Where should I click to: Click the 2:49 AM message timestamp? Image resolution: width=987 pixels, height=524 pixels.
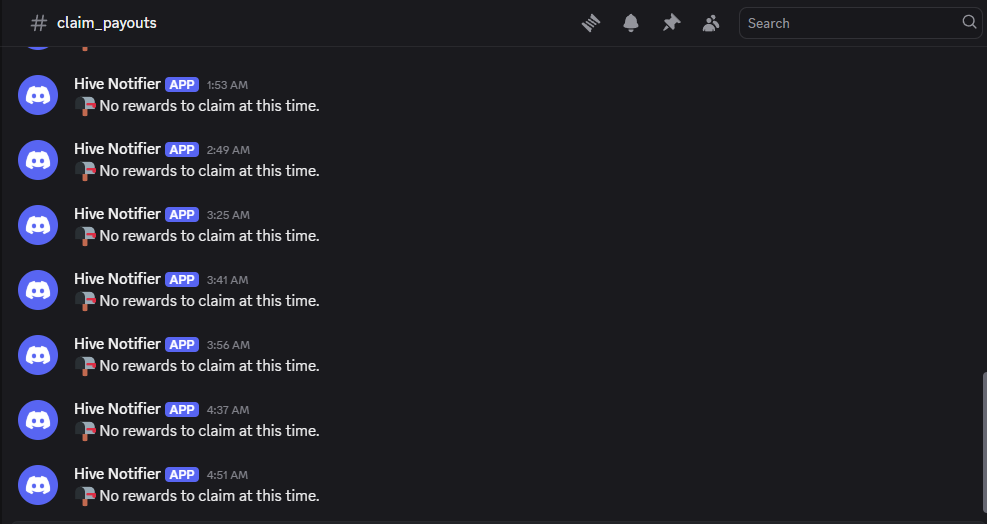(228, 150)
